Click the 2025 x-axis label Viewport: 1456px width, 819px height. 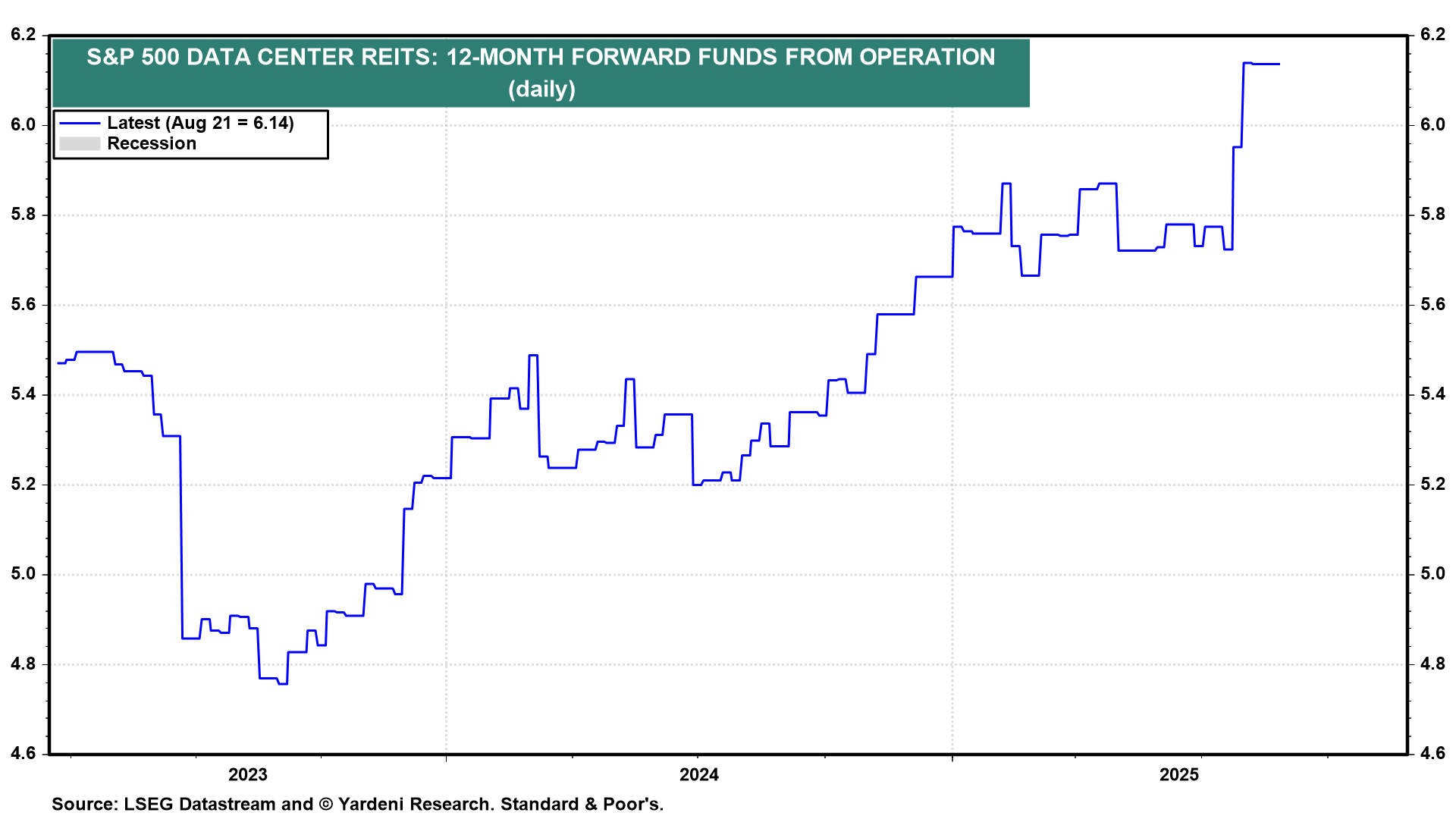point(1179,774)
